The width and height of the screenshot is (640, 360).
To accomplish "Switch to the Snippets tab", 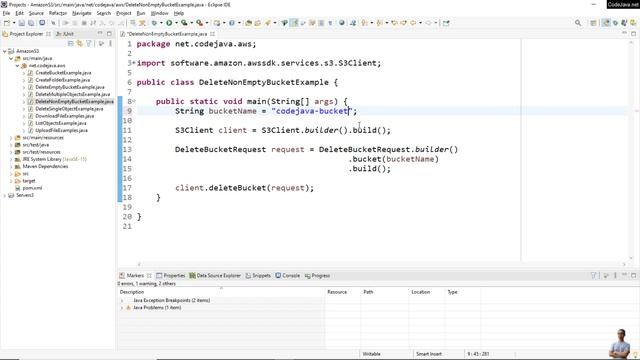I will click(x=258, y=276).
